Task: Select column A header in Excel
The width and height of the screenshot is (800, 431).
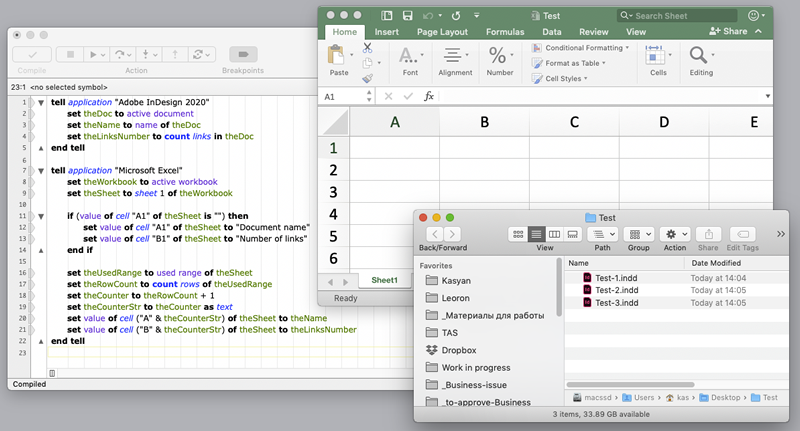Action: tap(395, 122)
